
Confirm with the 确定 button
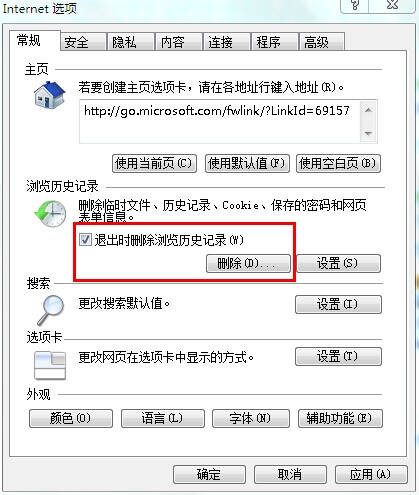(x=209, y=474)
